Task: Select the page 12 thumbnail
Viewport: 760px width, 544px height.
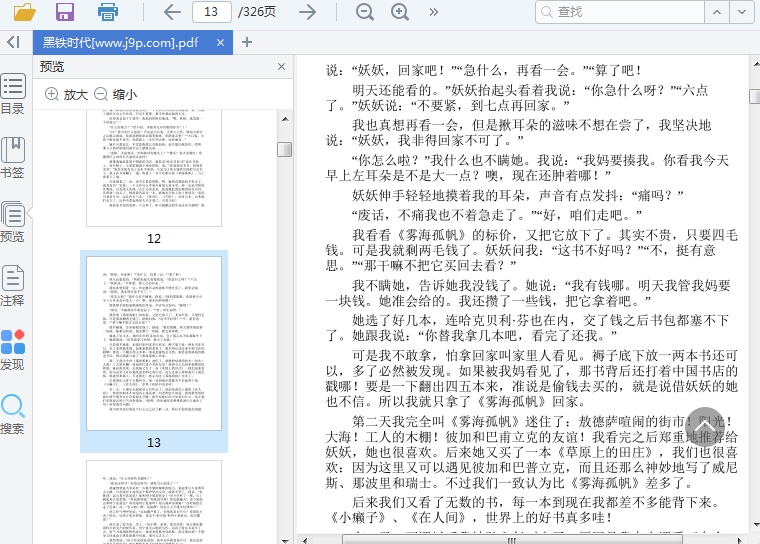Action: click(x=154, y=168)
